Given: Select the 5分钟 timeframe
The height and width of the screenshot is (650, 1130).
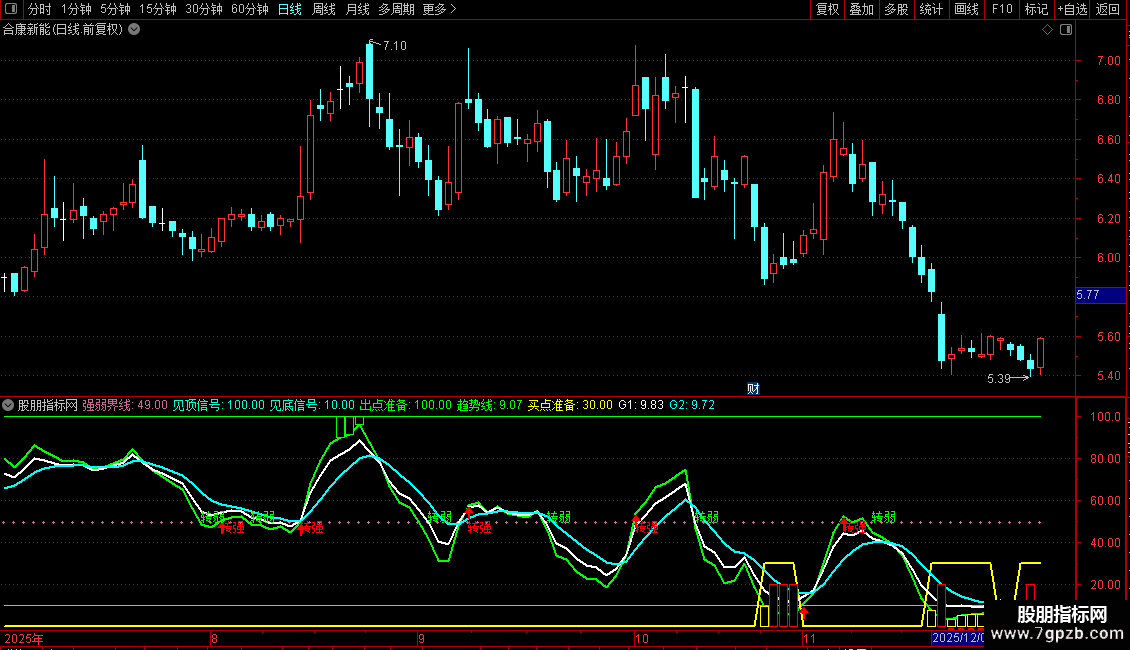Looking at the screenshot, I should point(115,9).
